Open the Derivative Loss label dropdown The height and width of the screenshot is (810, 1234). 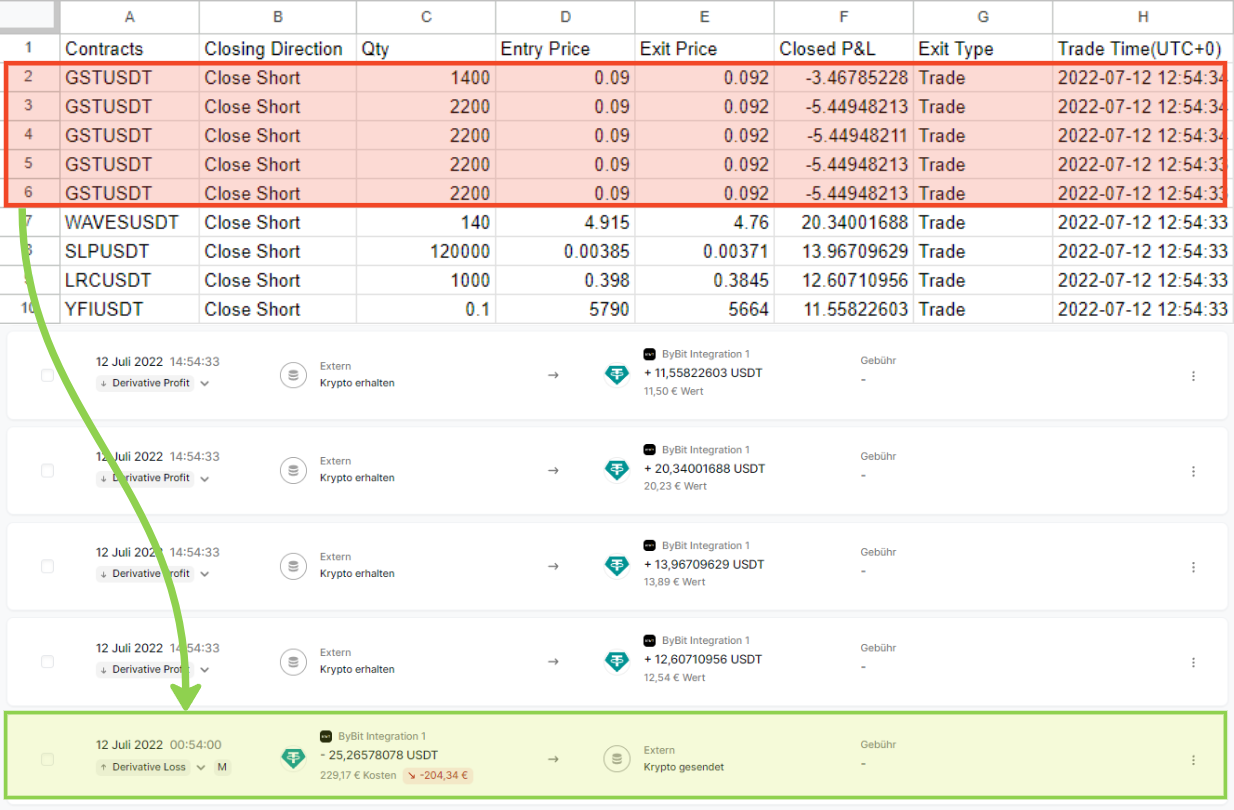(x=201, y=767)
